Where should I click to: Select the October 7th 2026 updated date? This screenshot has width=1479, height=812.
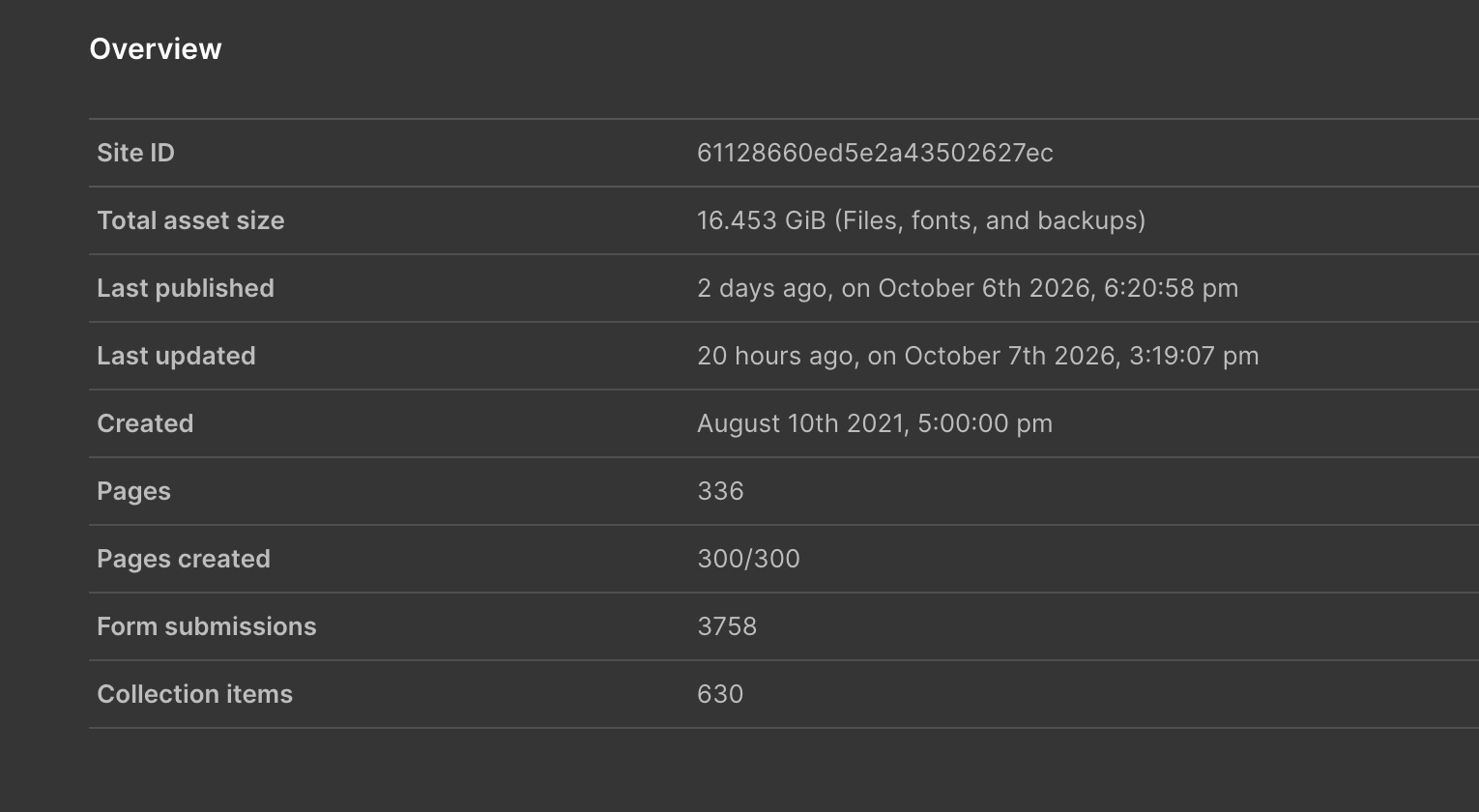coord(978,356)
